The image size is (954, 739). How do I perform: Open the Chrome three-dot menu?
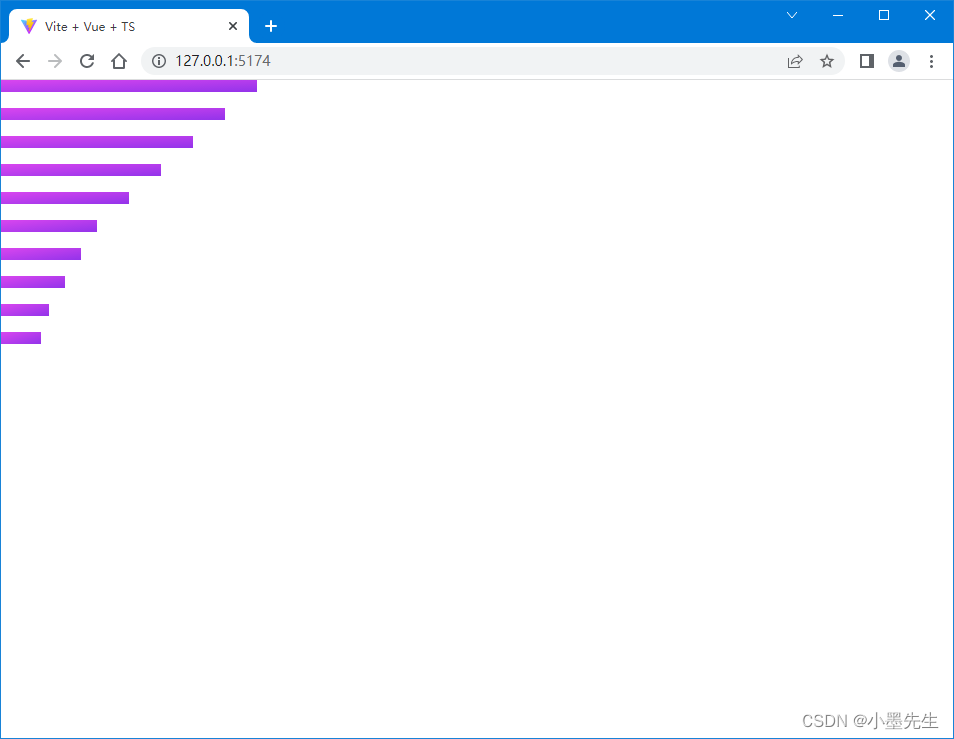[x=931, y=61]
